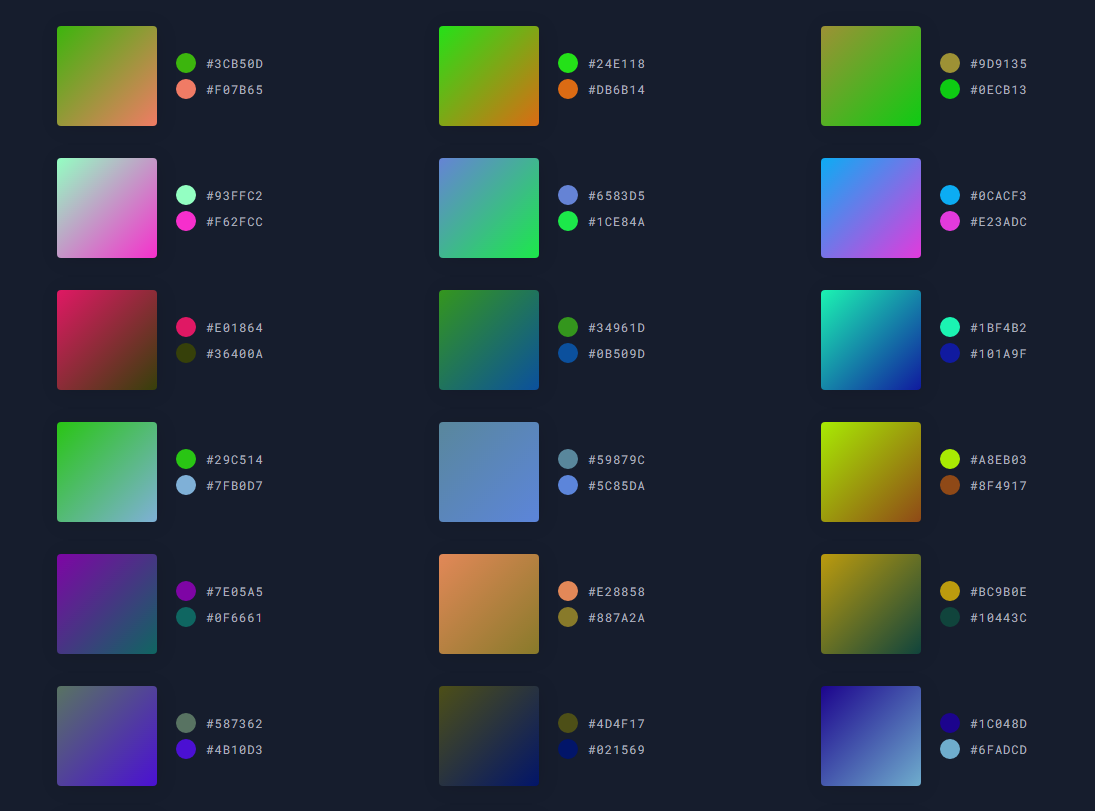Image resolution: width=1095 pixels, height=811 pixels.
Task: Click the purple gradient swatch beside #4B10D3
Action: (x=107, y=736)
